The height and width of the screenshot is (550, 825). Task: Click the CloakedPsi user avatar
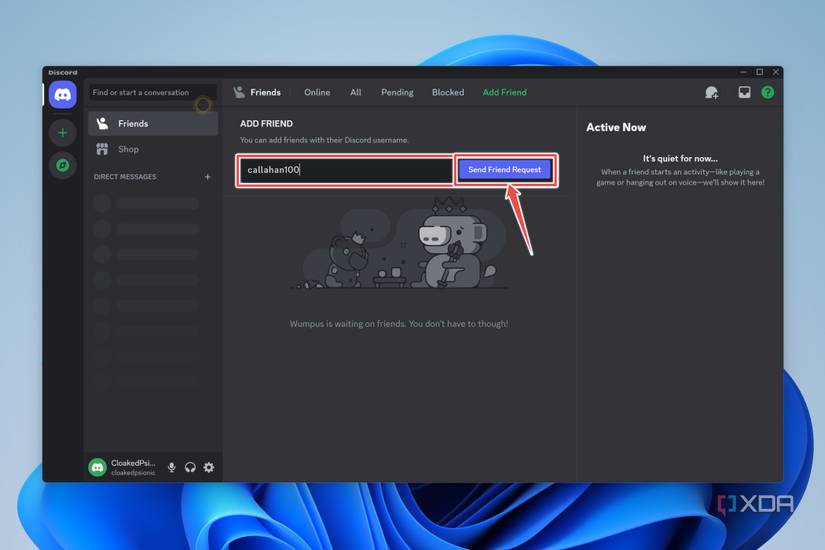97,467
